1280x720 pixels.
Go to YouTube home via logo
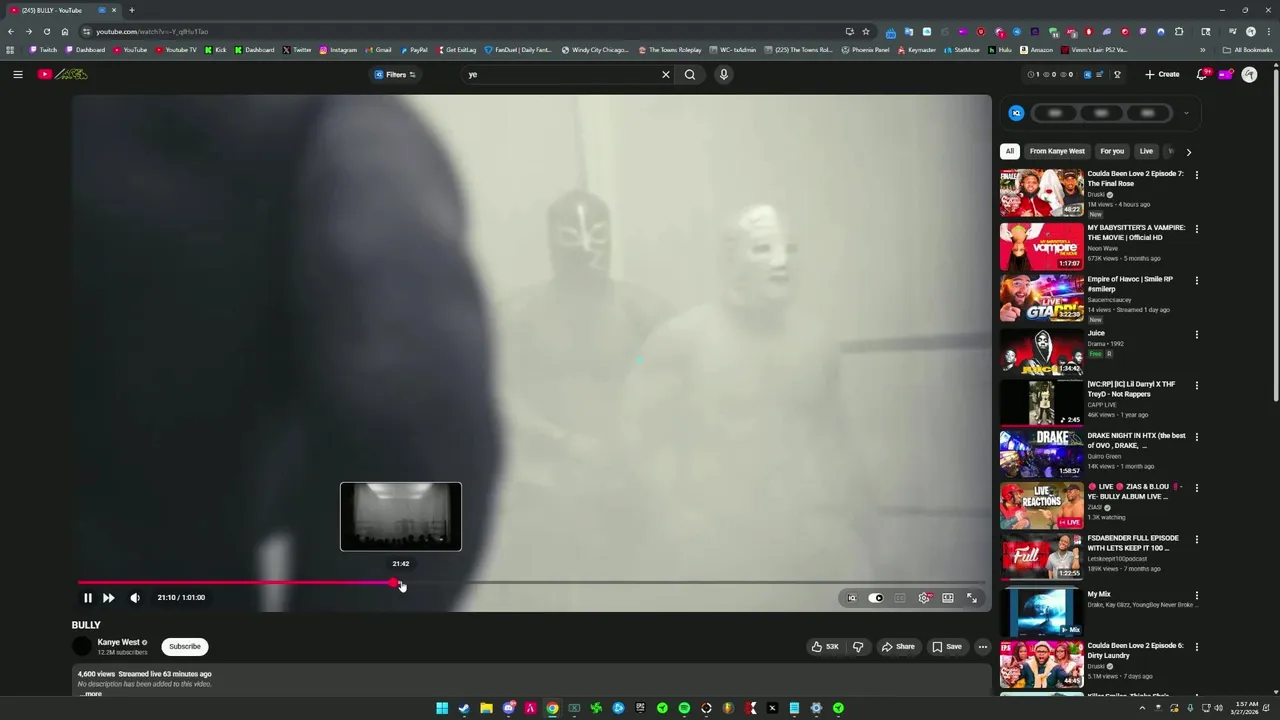click(62, 74)
